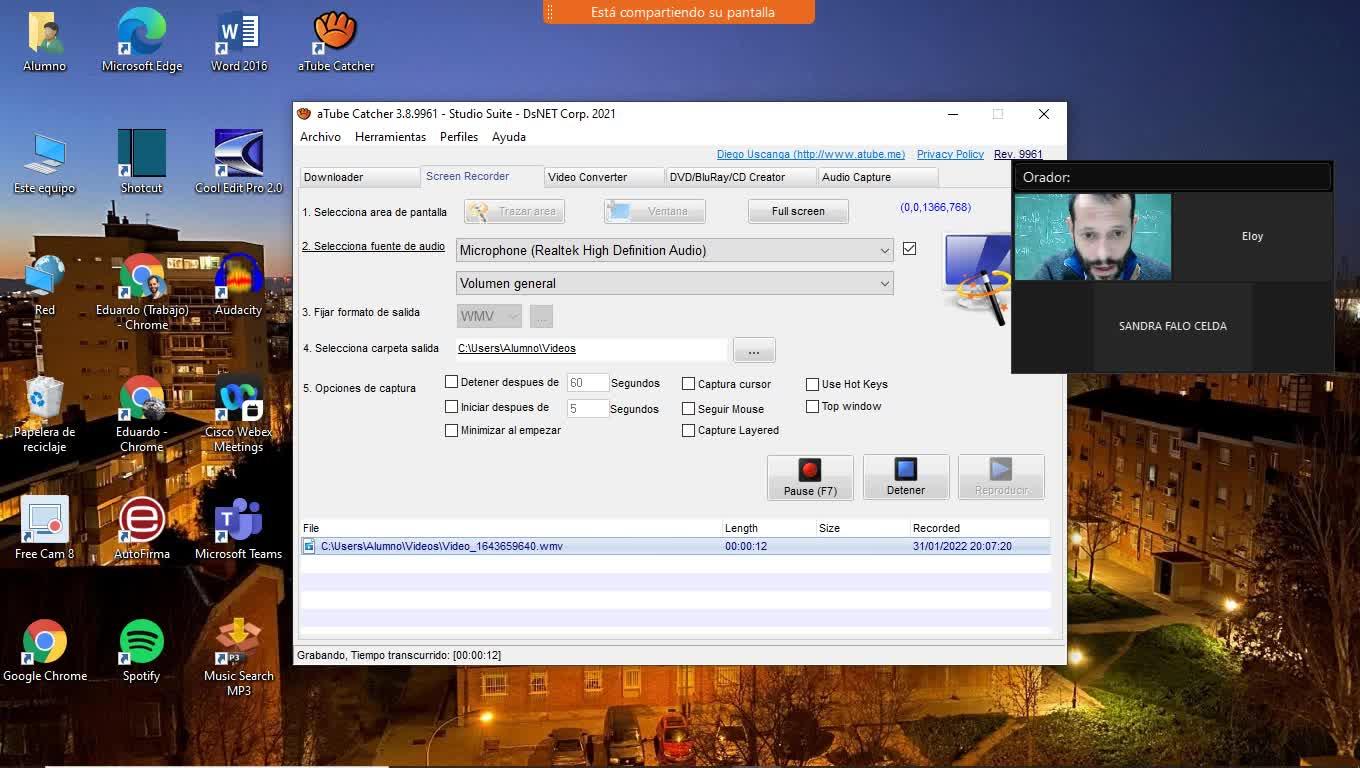Select the Shotcut desktop shortcut

pos(141,163)
